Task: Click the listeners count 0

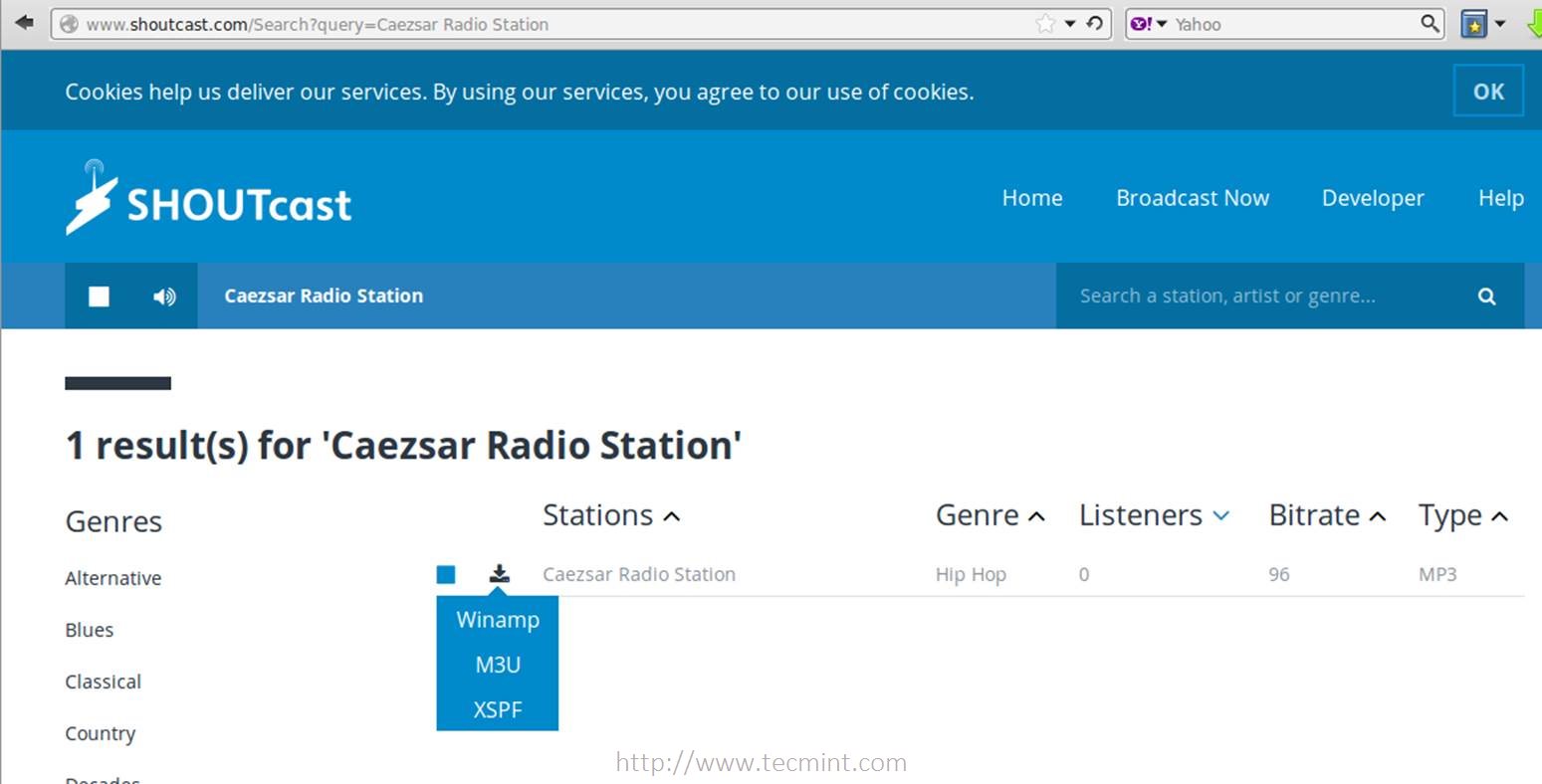Action: pyautogui.click(x=1084, y=574)
